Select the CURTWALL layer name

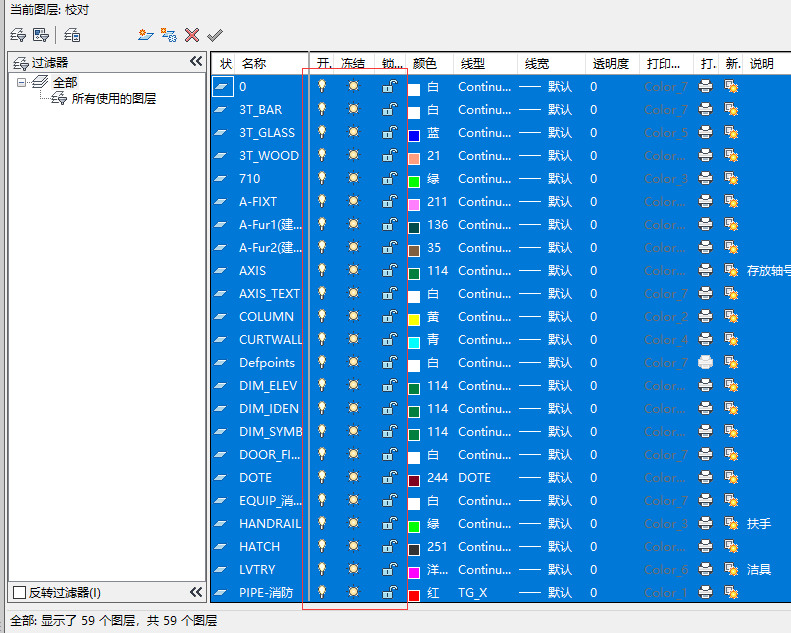[270, 340]
